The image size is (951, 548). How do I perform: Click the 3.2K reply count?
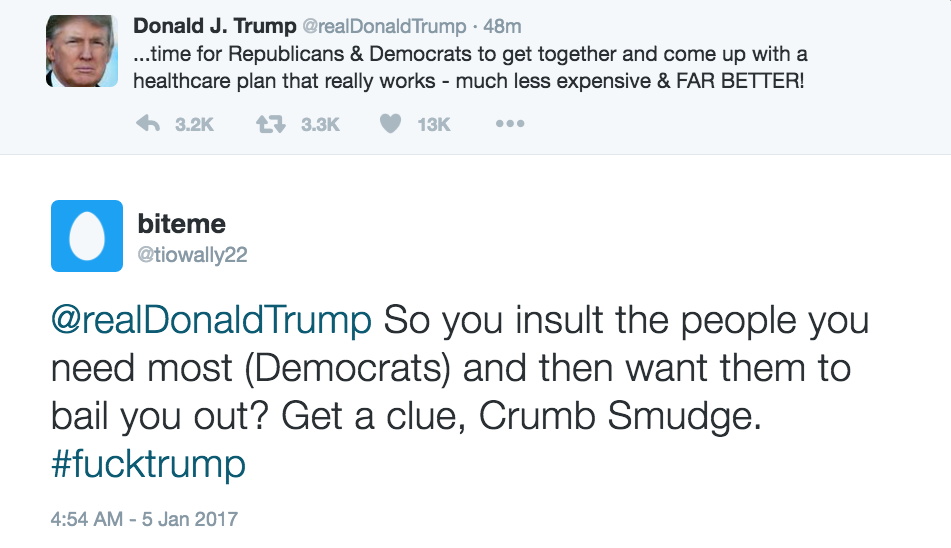click(x=194, y=124)
